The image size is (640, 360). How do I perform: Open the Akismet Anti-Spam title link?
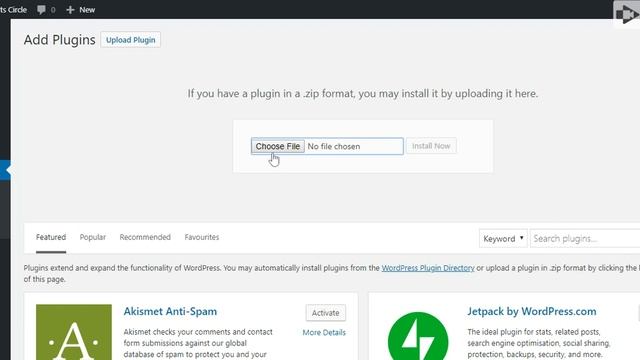tap(170, 311)
